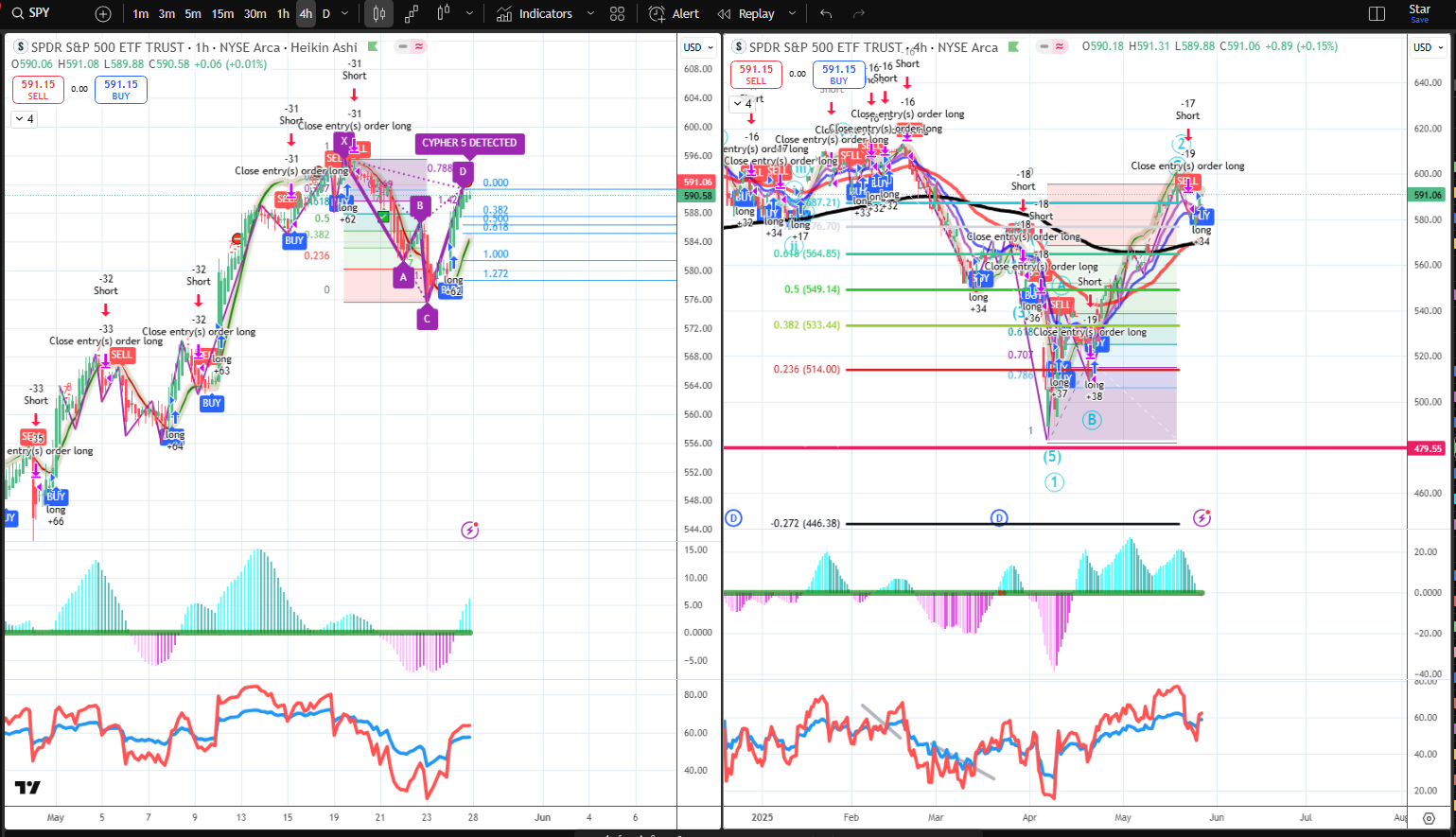Open the indicator templates grid icon
The height and width of the screenshot is (837, 1456).
tap(617, 14)
